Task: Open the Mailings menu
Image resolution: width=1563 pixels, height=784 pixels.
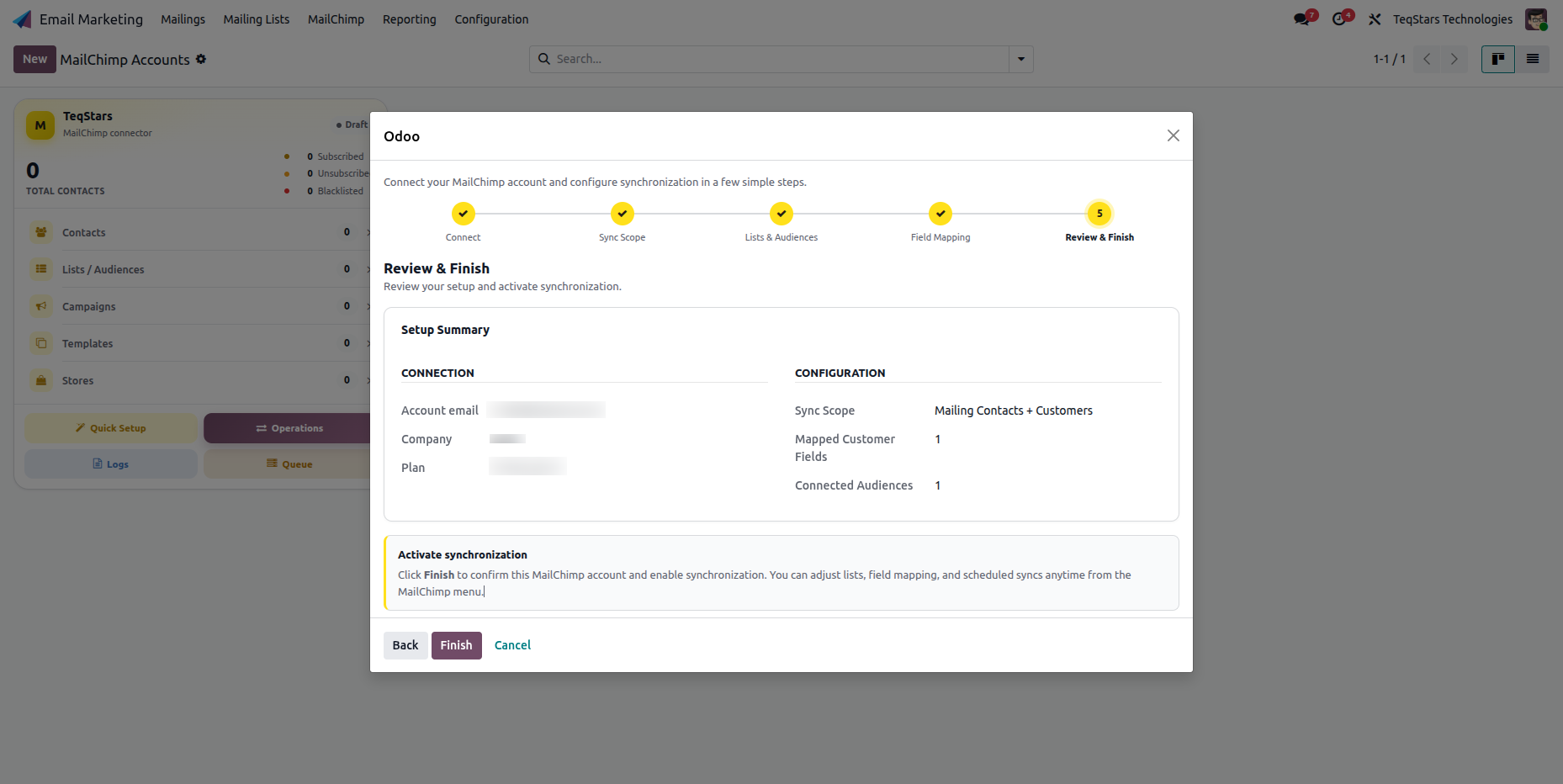Action: (183, 19)
